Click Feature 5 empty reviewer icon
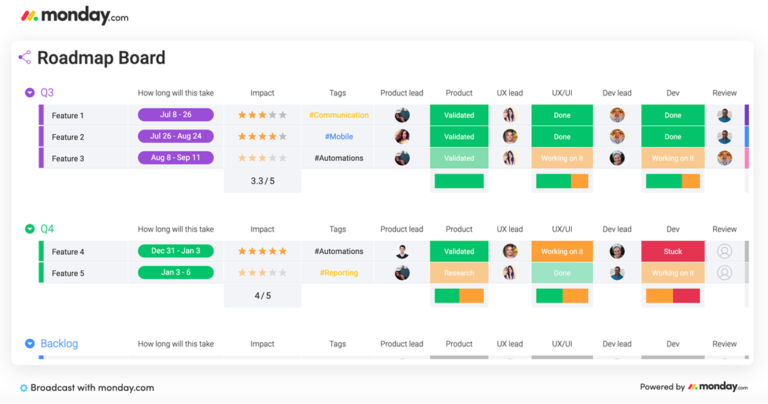Screen dimensions: 768x404 click(725, 273)
